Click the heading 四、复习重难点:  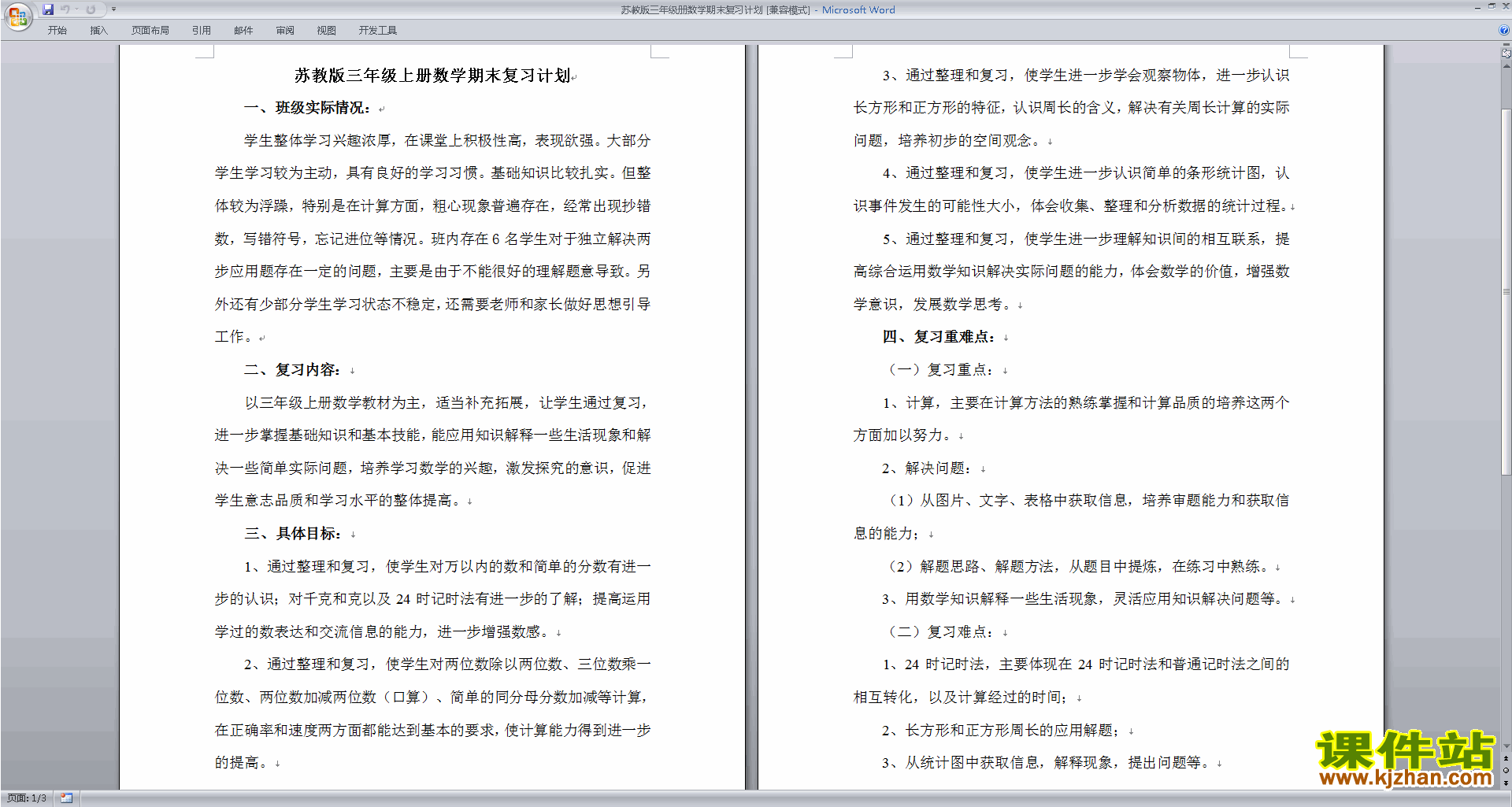[x=939, y=337]
